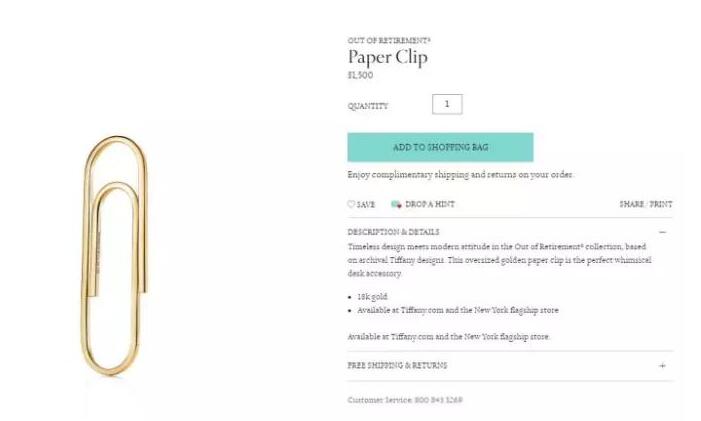701x421 pixels.
Task: Click the $1,500 price text
Action: click(360, 75)
